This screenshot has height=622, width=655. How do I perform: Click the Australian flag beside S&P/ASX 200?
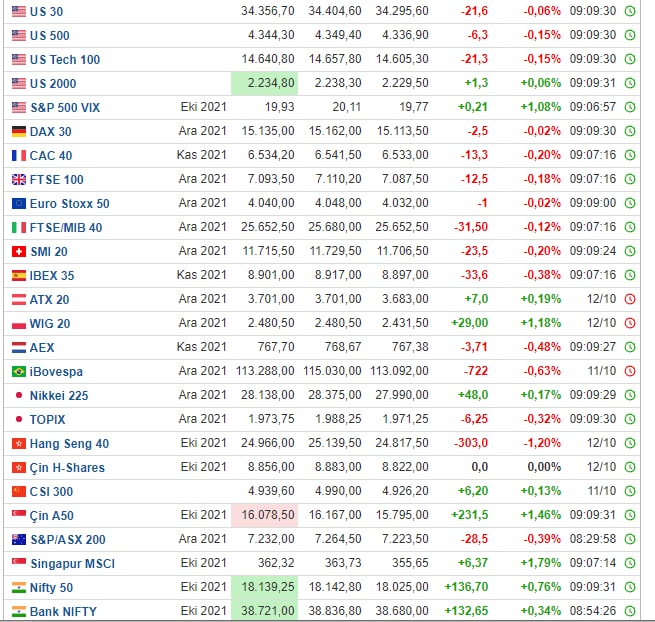pyautogui.click(x=19, y=540)
